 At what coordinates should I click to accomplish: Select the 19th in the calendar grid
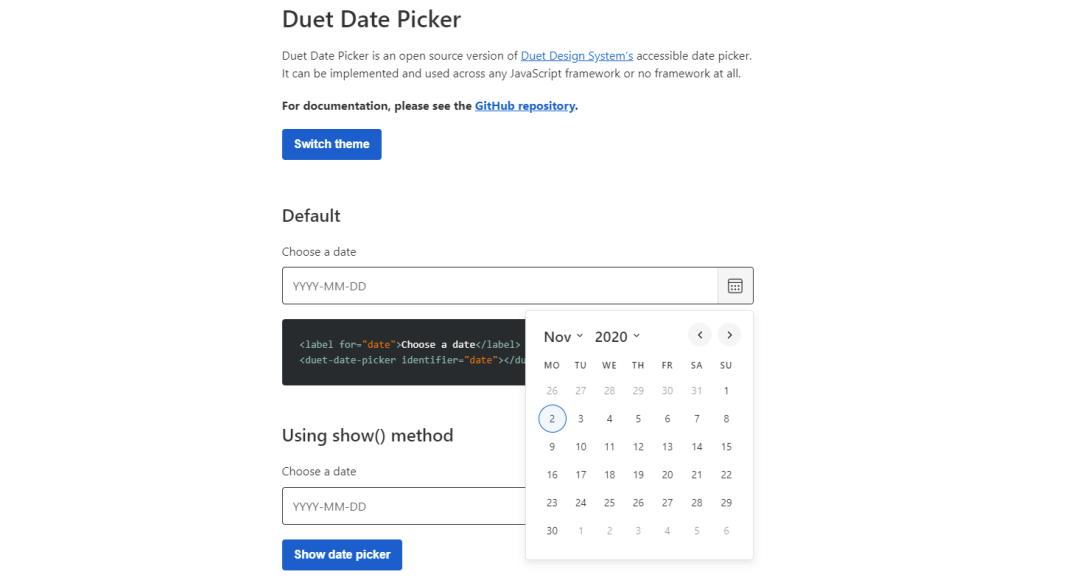pos(638,475)
